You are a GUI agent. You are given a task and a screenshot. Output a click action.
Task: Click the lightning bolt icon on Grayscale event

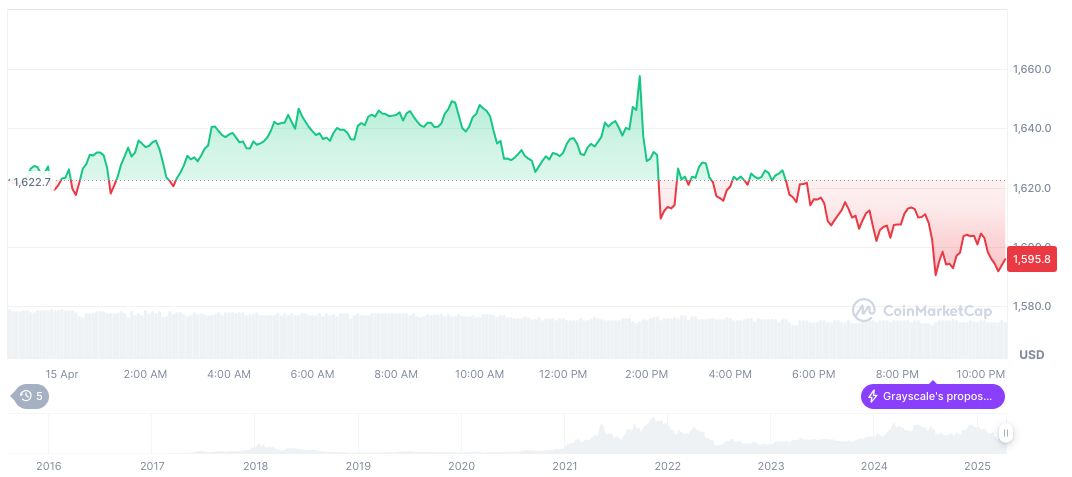873,397
